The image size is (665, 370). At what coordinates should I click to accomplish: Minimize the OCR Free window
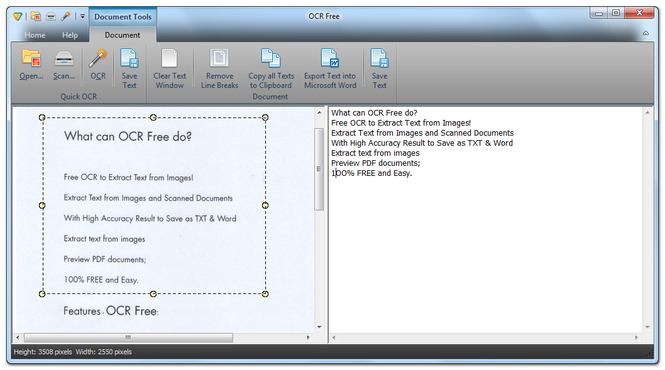(599, 13)
